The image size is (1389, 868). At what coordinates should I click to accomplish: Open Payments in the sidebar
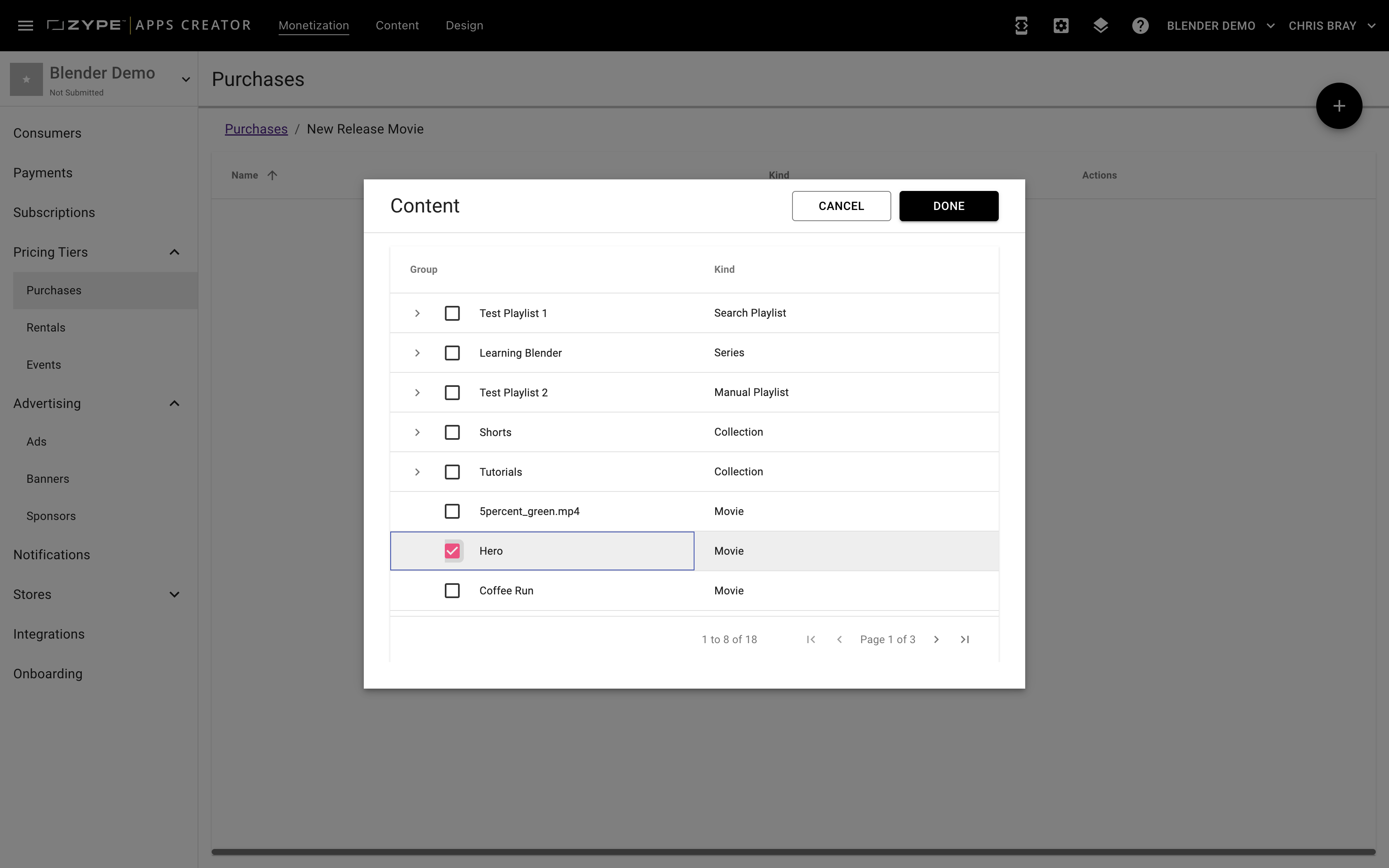tap(43, 173)
